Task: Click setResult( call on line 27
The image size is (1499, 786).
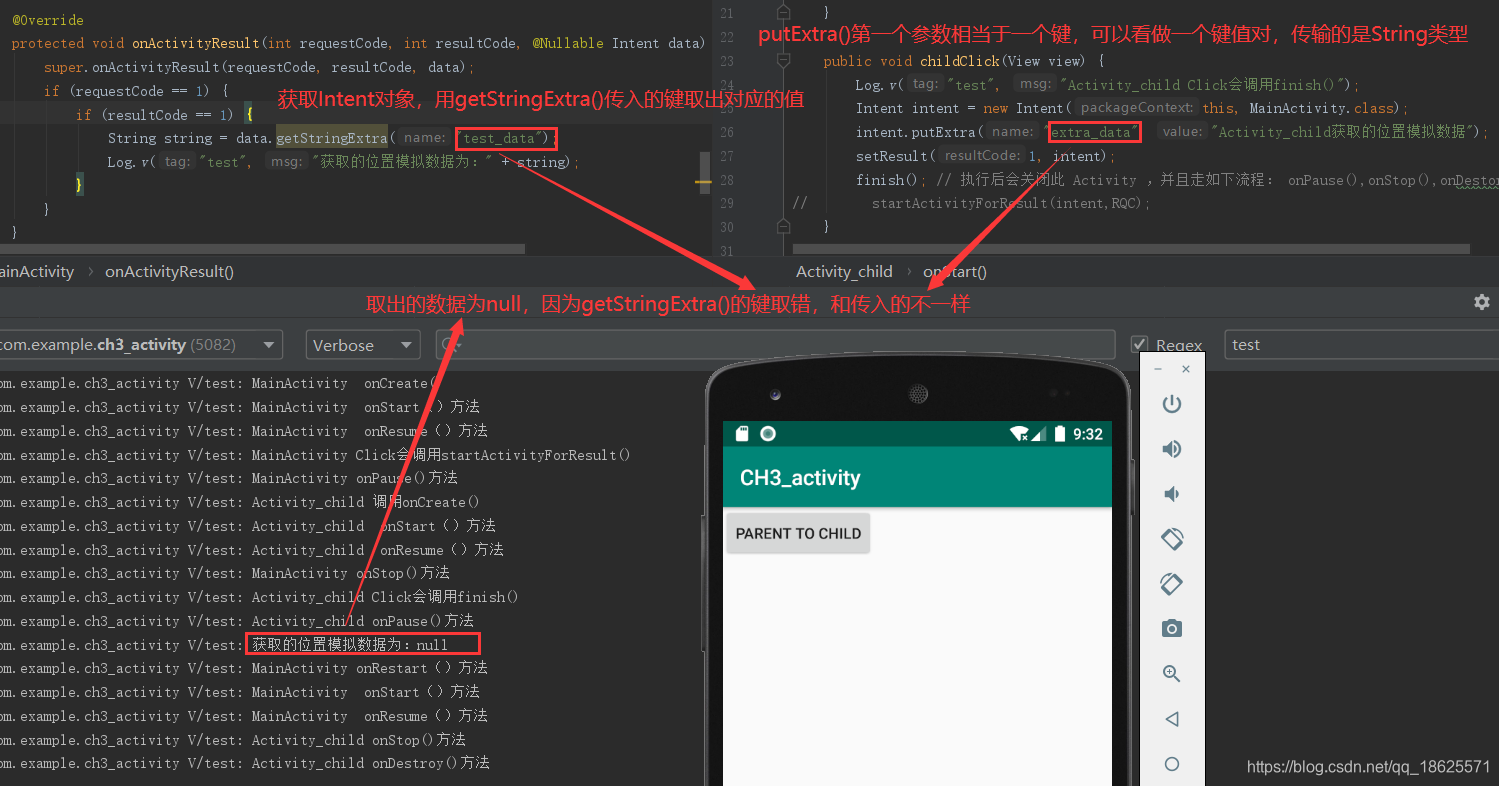Action: [896, 156]
